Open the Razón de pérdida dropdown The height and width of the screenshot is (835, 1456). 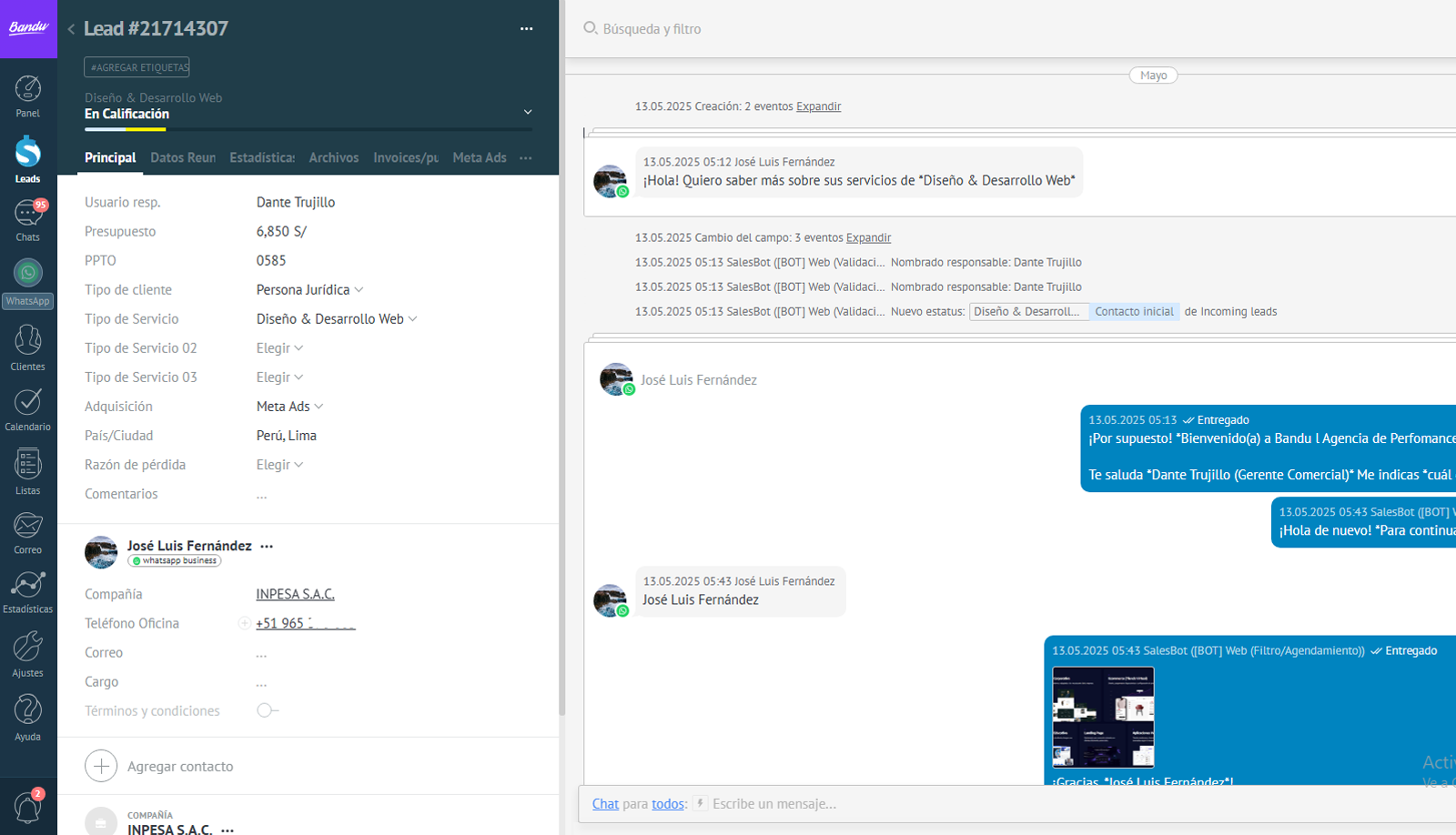pos(279,465)
